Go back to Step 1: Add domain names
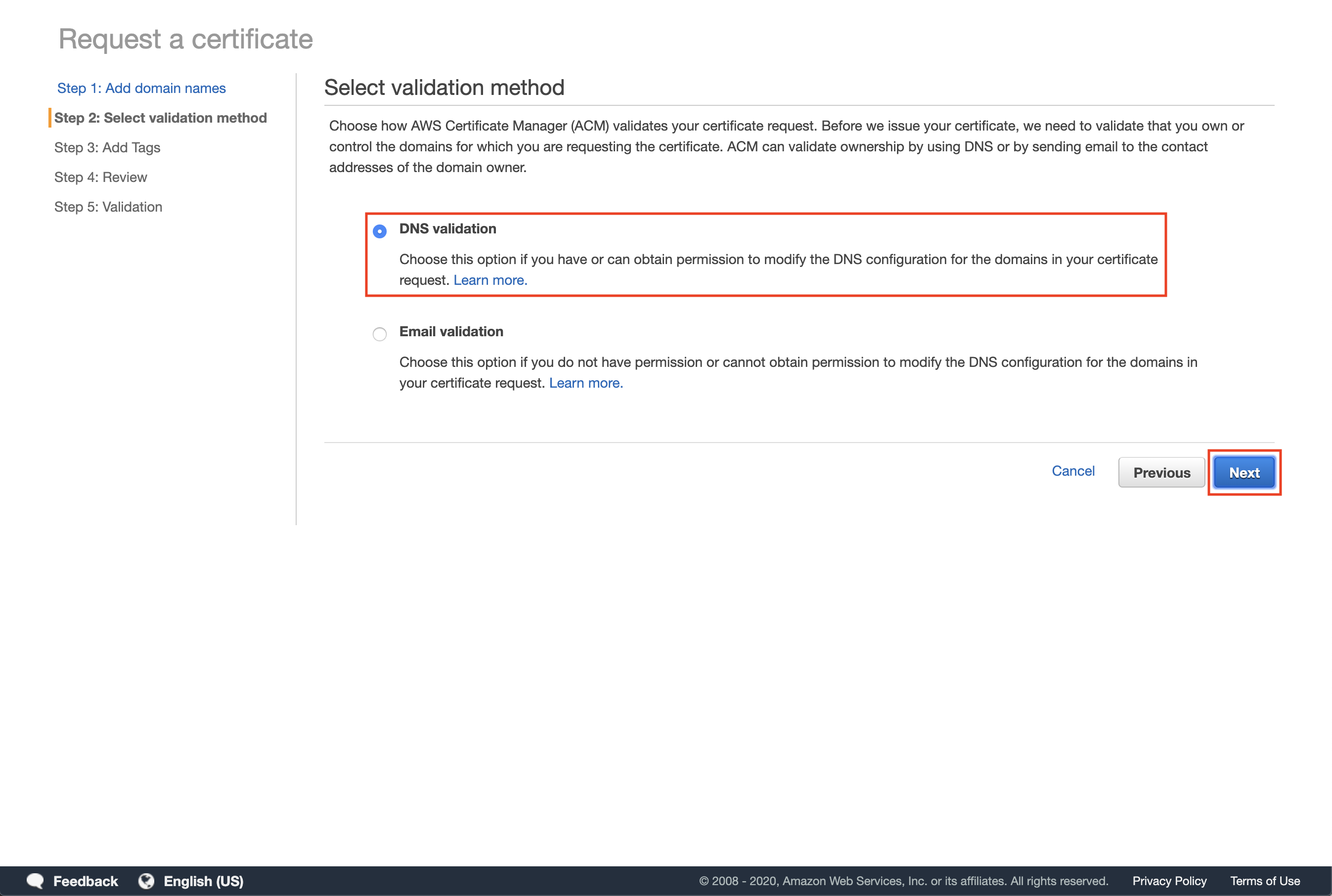Screen dimensions: 1332x896 tap(141, 88)
